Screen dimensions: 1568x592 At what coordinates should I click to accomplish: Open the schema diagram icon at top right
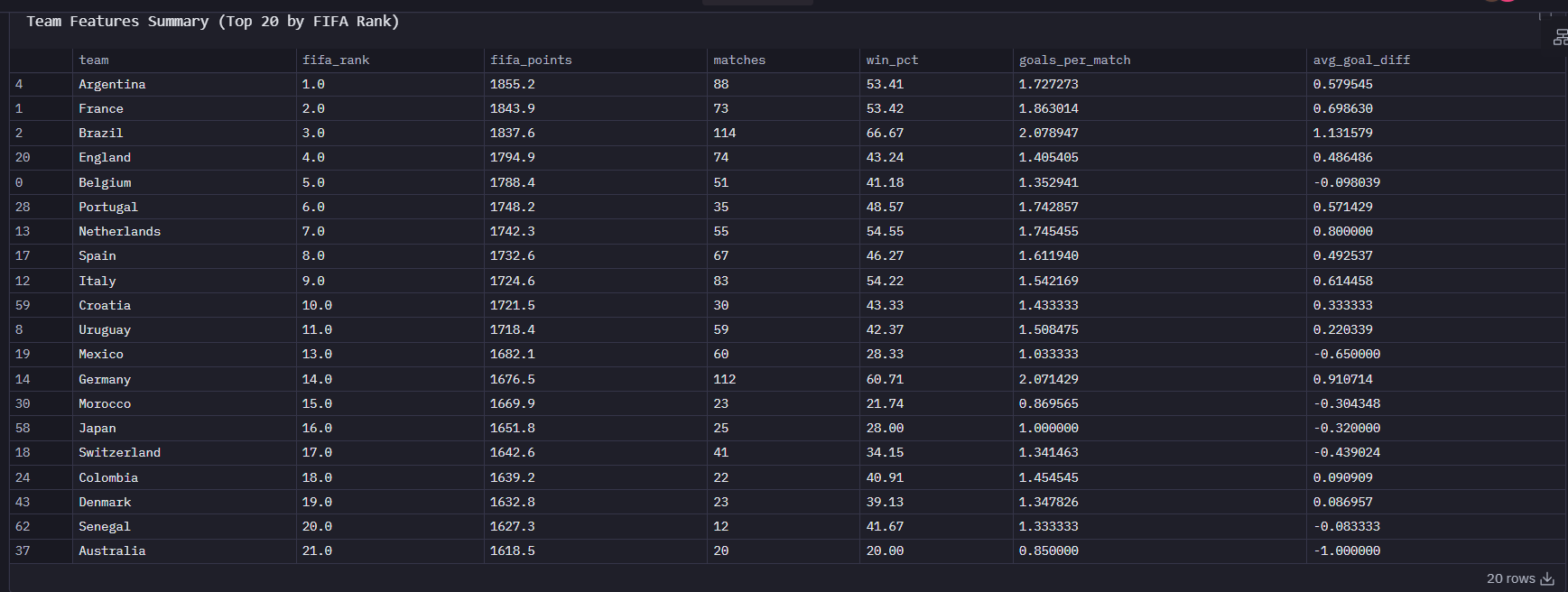(1560, 37)
